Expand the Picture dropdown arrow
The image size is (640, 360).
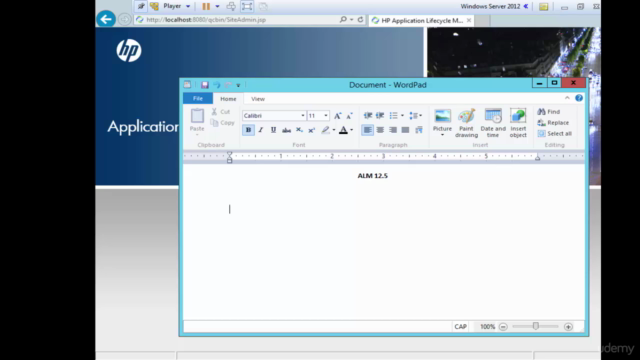[x=442, y=135]
